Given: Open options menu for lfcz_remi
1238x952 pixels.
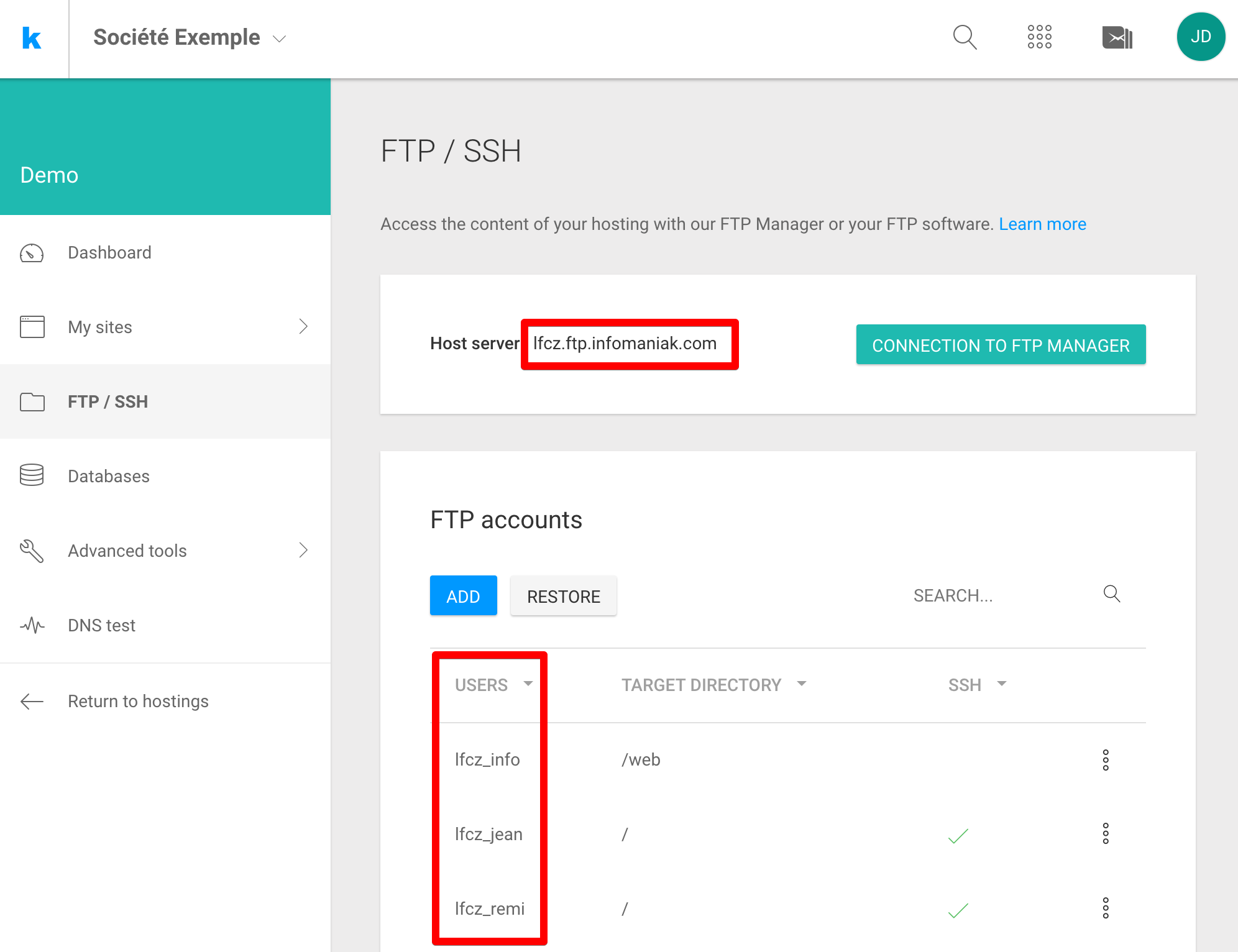Looking at the screenshot, I should click(x=1106, y=909).
